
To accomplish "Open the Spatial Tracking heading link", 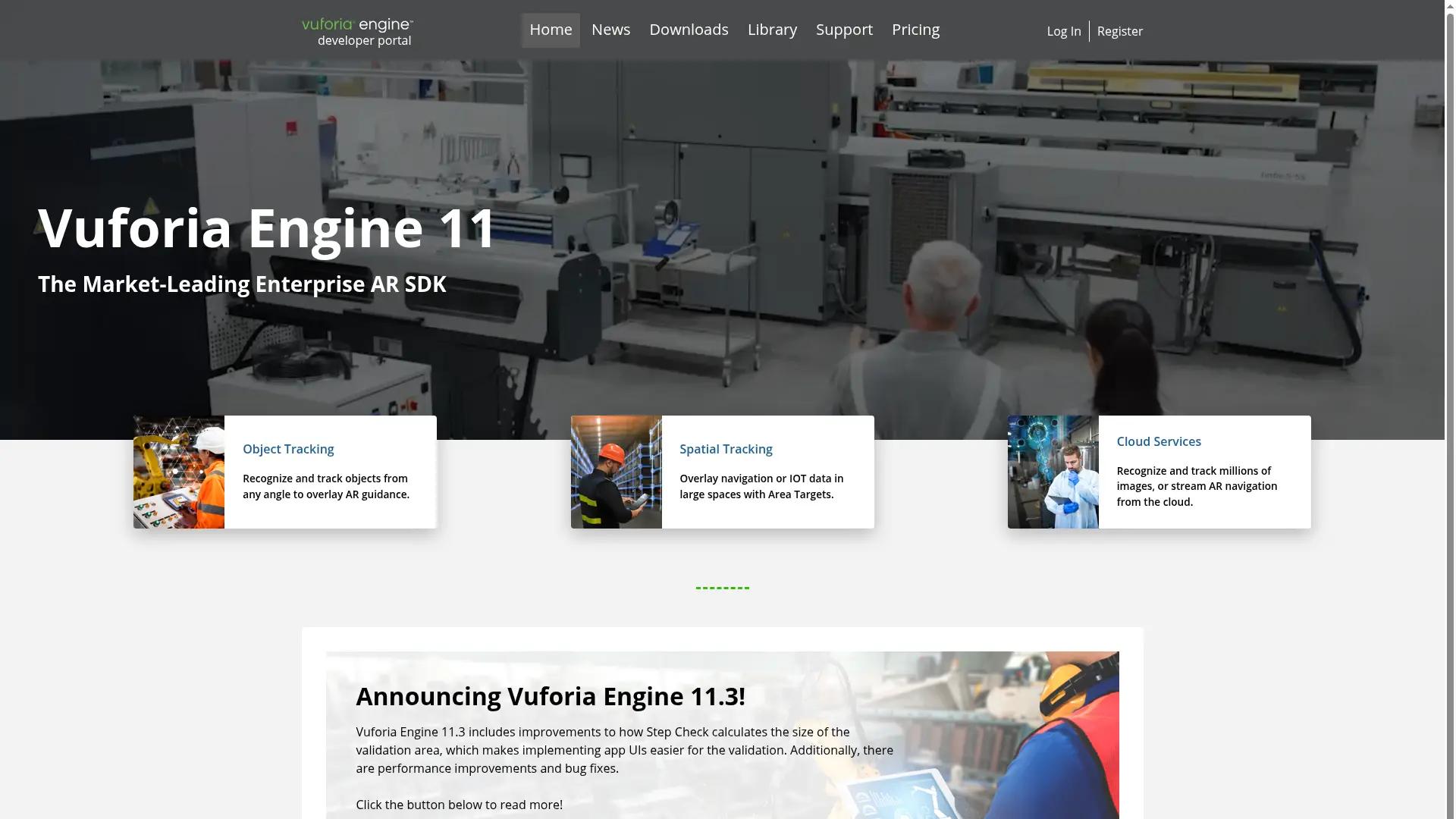I will [x=726, y=449].
